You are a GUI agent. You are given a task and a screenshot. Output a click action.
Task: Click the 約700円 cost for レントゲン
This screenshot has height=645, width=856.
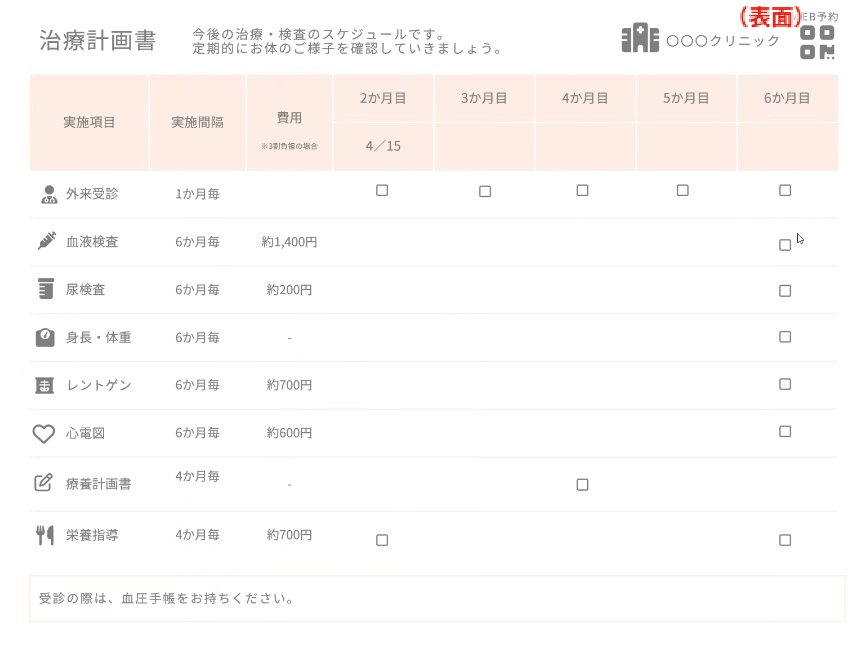289,385
